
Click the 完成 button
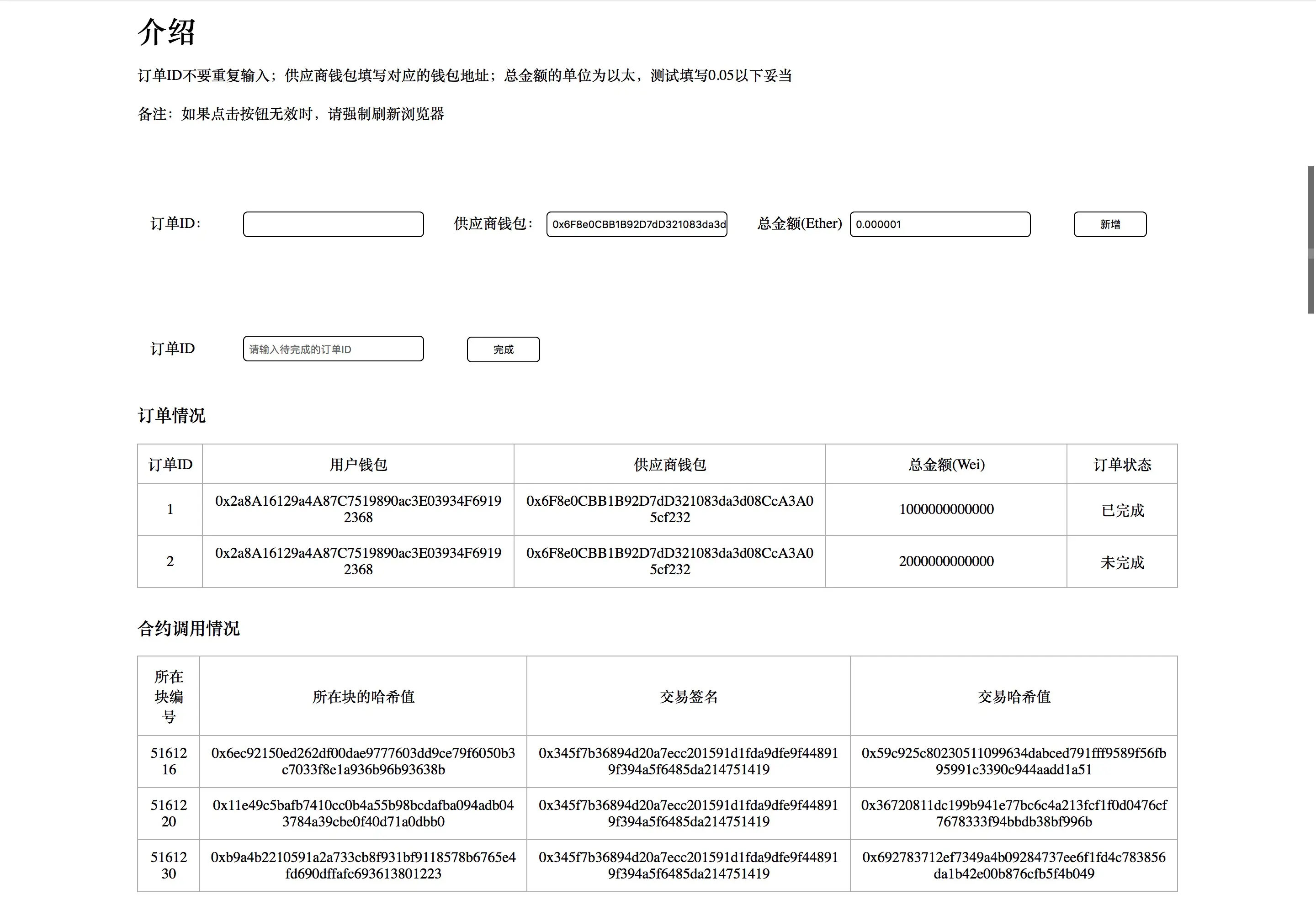click(x=503, y=349)
